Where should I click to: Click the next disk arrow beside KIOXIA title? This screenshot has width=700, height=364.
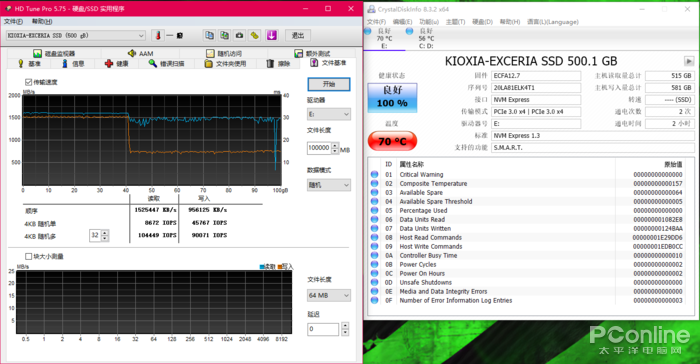pos(689,61)
